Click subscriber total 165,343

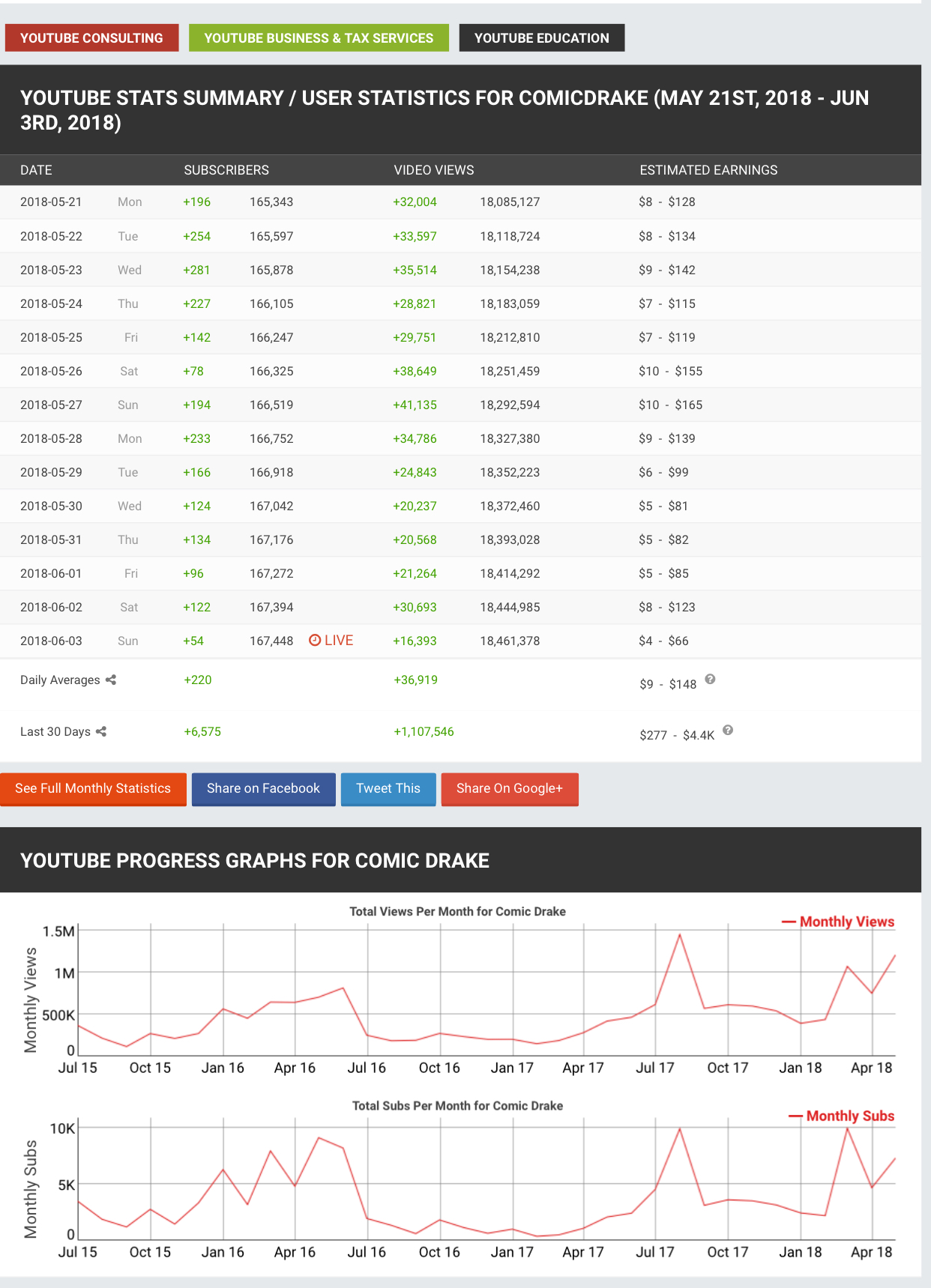tap(271, 202)
